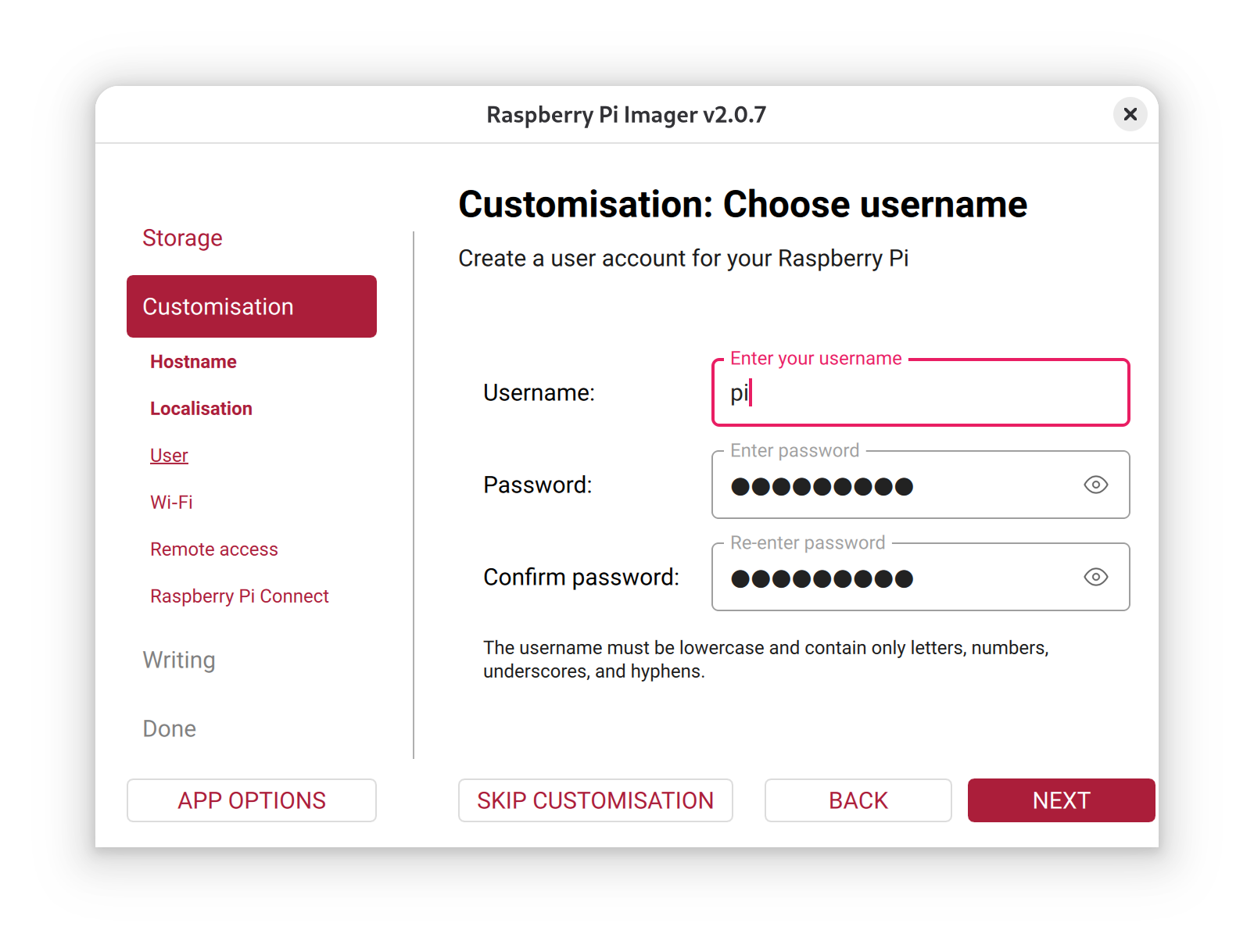This screenshot has width=1254, height=952.
Task: Go BACK to previous step
Action: click(858, 800)
